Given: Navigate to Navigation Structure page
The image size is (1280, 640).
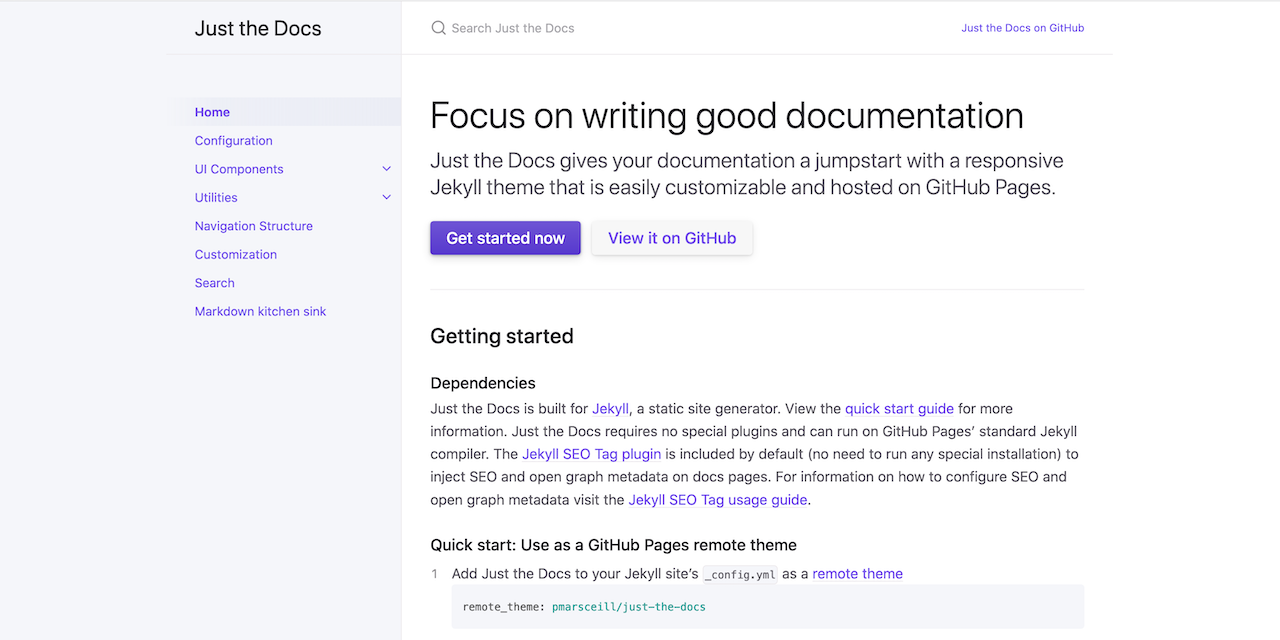Looking at the screenshot, I should click(253, 226).
